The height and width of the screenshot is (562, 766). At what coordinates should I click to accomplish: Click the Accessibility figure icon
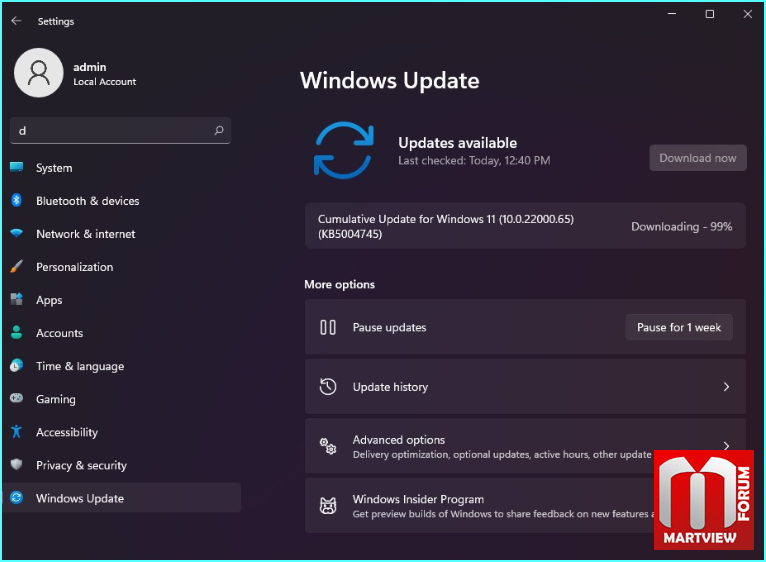click(16, 432)
